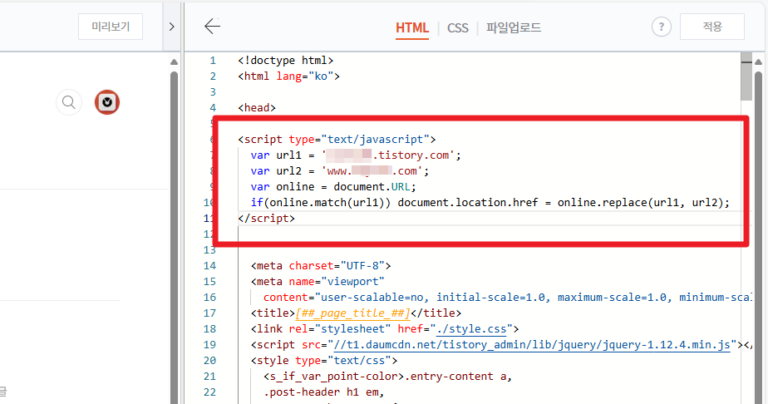Click the content="user-scalable=no line
The height and width of the screenshot is (404, 768).
[507, 297]
